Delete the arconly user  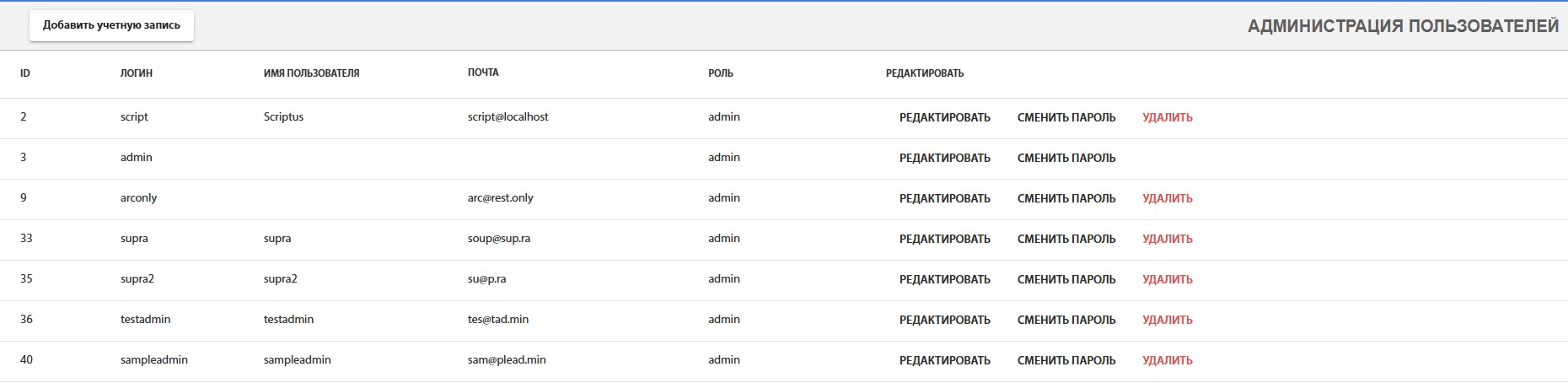point(1167,199)
